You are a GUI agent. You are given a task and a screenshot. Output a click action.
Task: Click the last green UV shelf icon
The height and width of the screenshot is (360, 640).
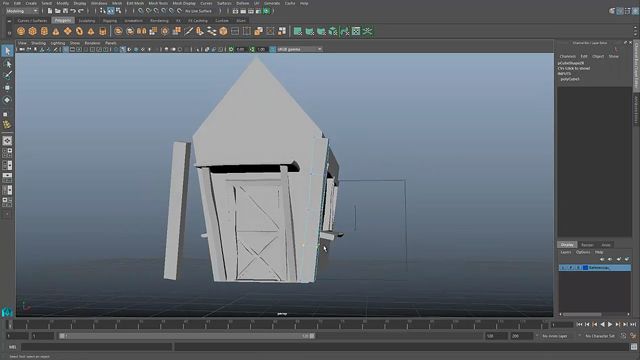click(368, 31)
